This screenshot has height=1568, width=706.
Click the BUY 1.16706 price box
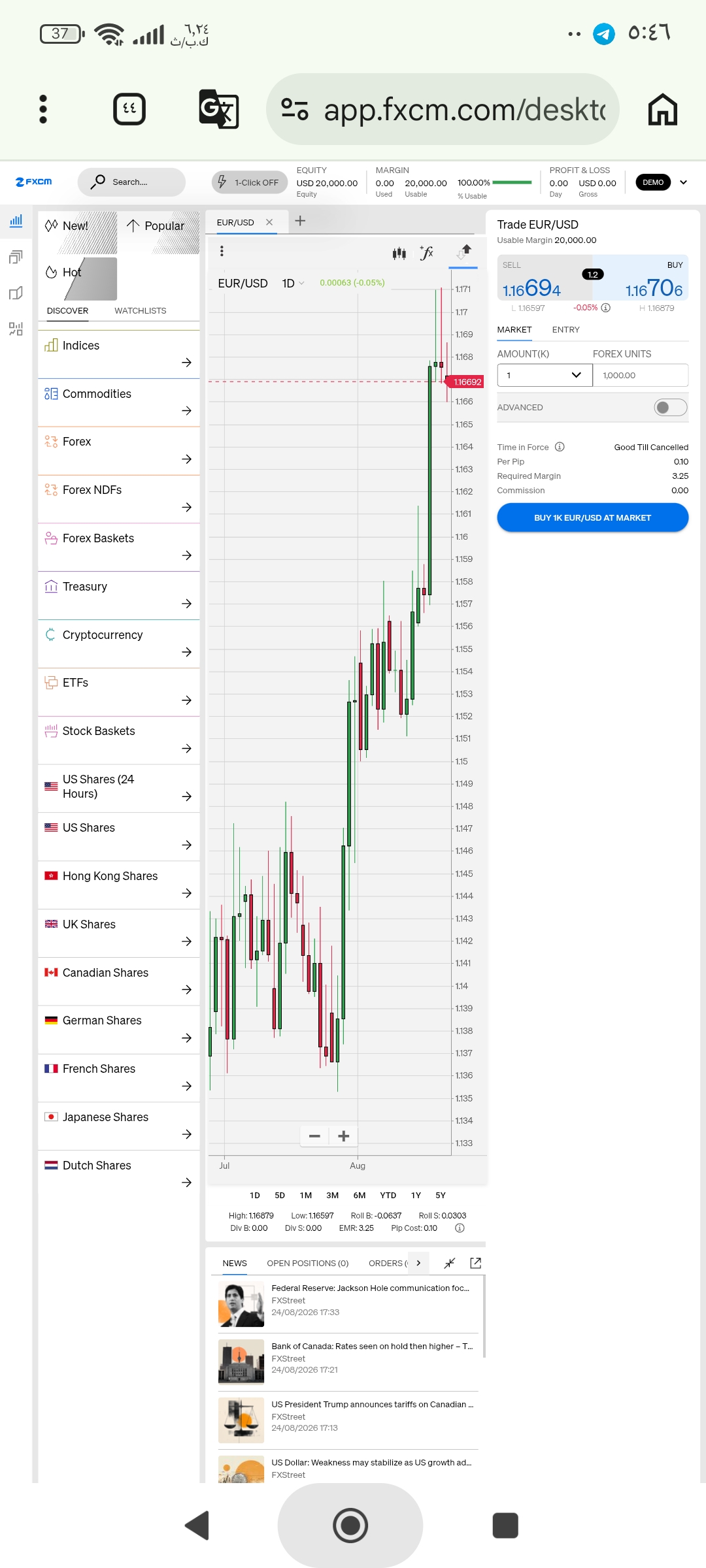click(x=641, y=278)
